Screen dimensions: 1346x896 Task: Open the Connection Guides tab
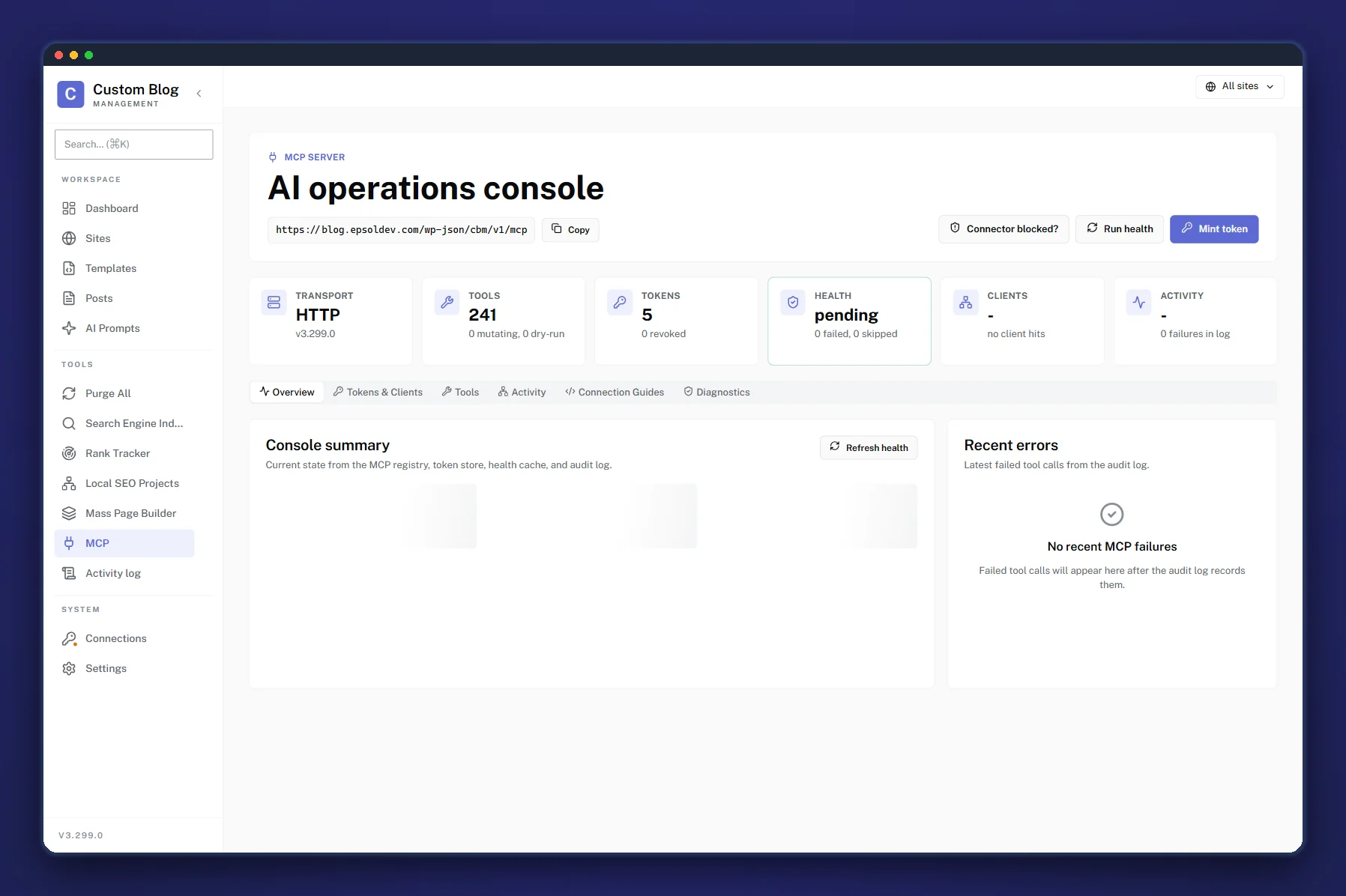pyautogui.click(x=615, y=392)
